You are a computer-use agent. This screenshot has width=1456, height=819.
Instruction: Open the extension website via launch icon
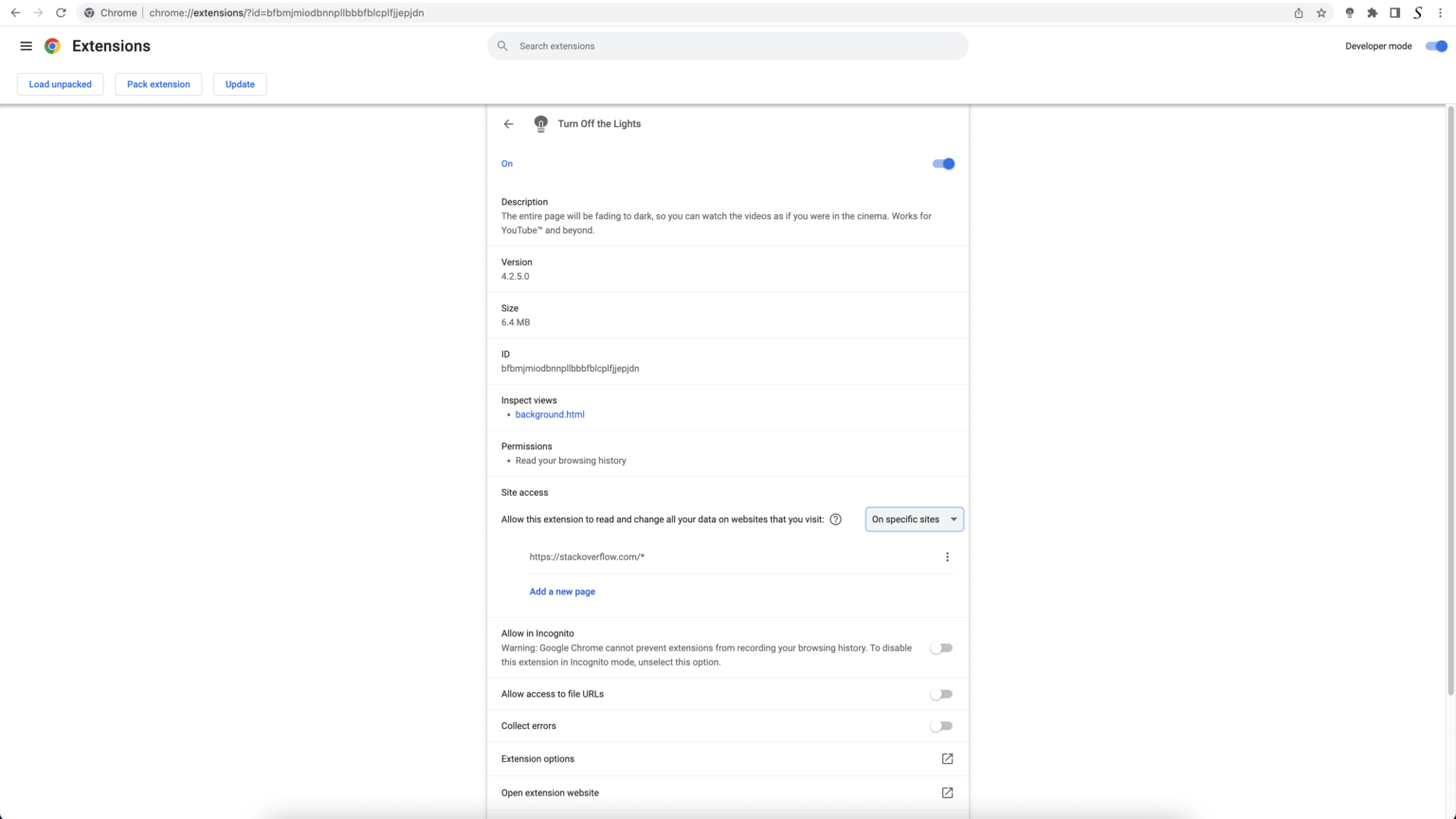947,792
